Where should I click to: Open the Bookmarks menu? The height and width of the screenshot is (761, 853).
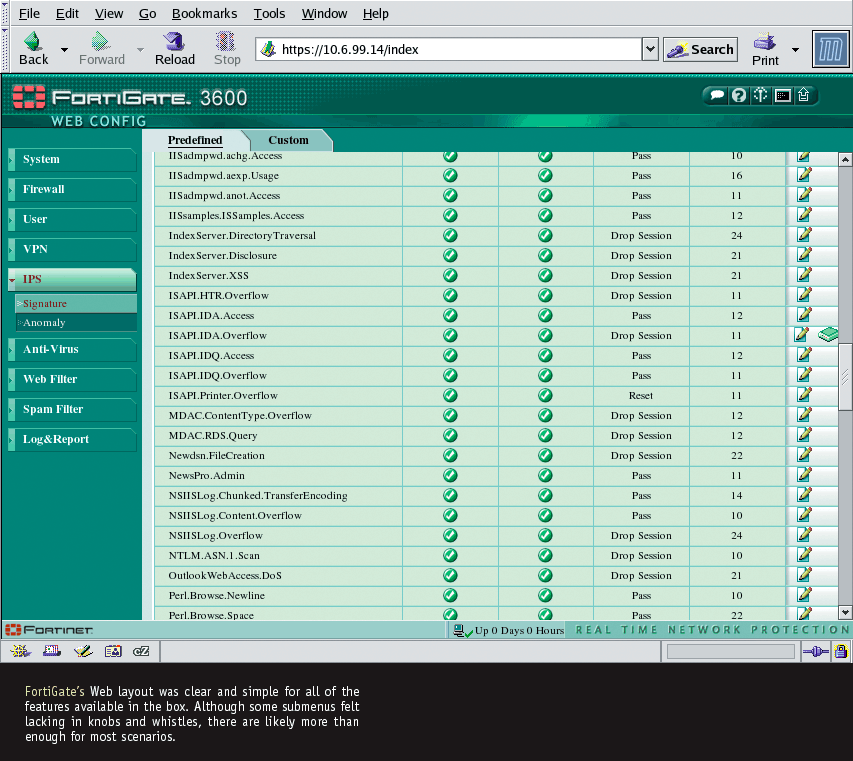click(204, 13)
